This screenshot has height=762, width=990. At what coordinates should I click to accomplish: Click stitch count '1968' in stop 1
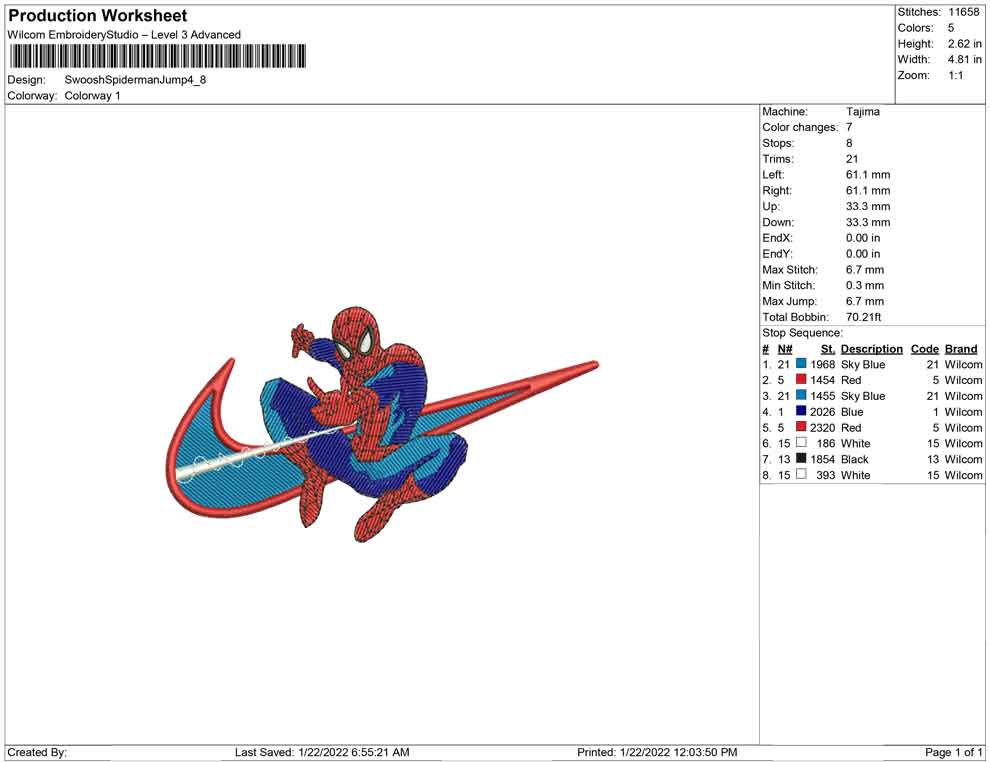pyautogui.click(x=823, y=364)
